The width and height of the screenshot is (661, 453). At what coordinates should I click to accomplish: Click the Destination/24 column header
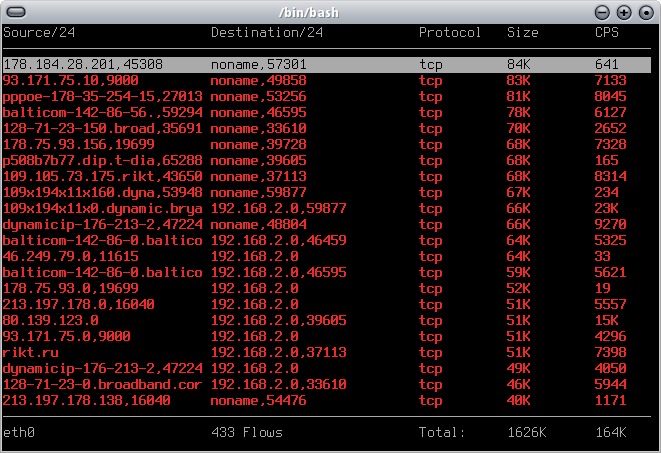coord(267,32)
